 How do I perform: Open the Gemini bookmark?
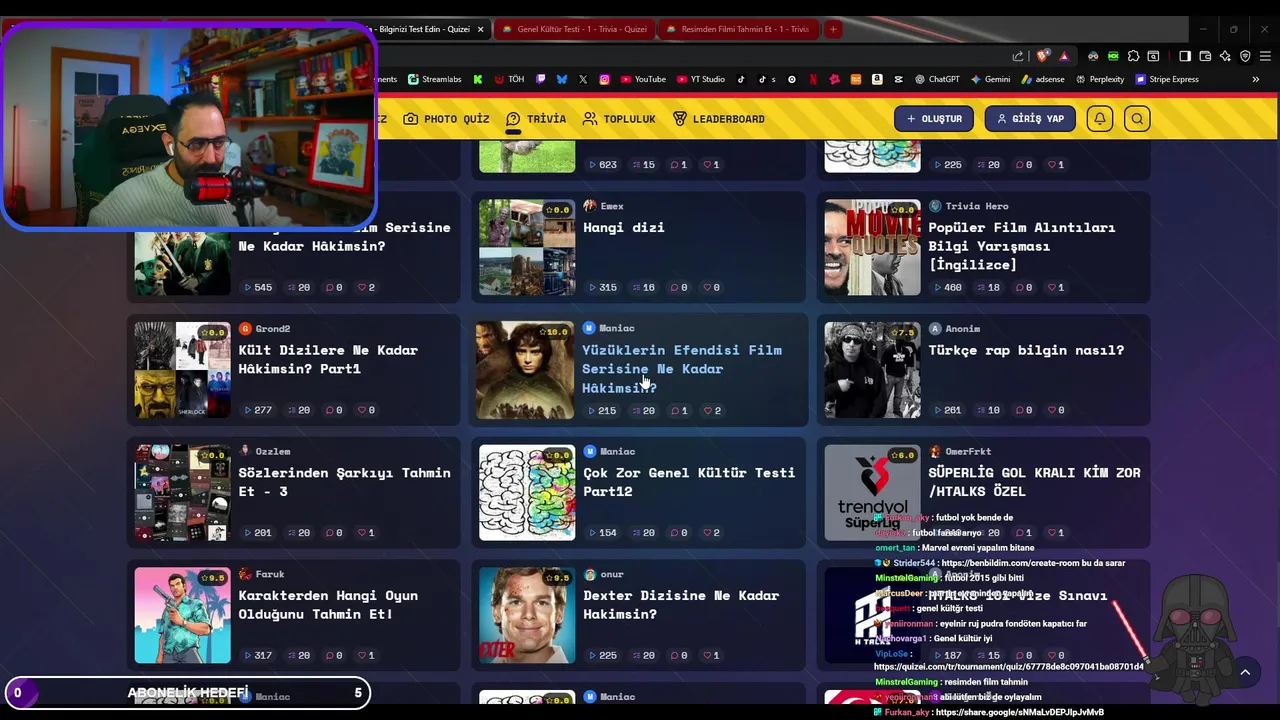tap(991, 79)
